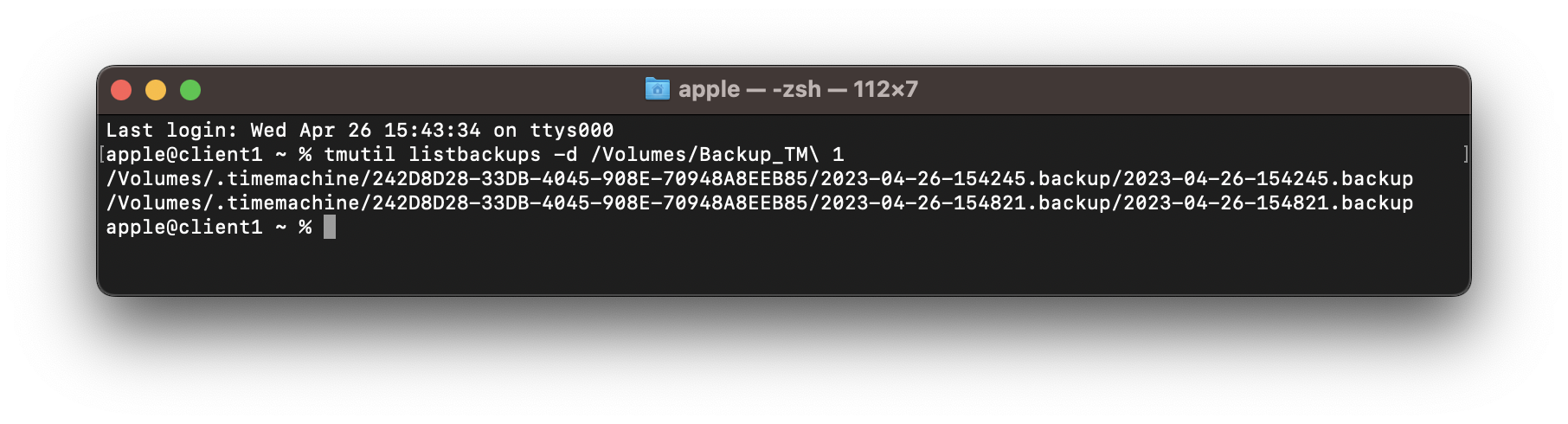Click apple@client1 on the last prompt line

(x=184, y=227)
